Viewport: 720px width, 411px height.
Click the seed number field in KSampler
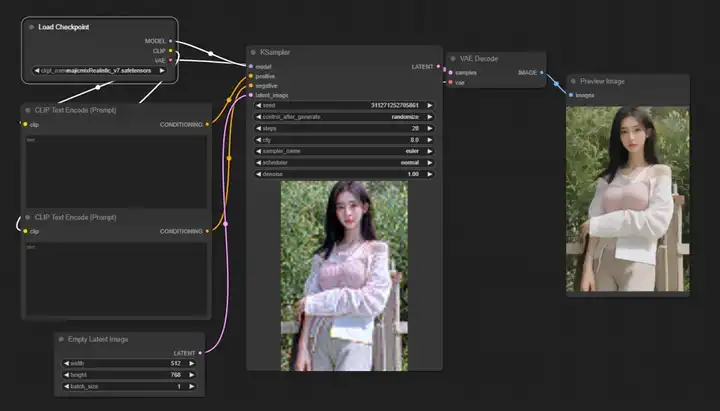coord(344,105)
